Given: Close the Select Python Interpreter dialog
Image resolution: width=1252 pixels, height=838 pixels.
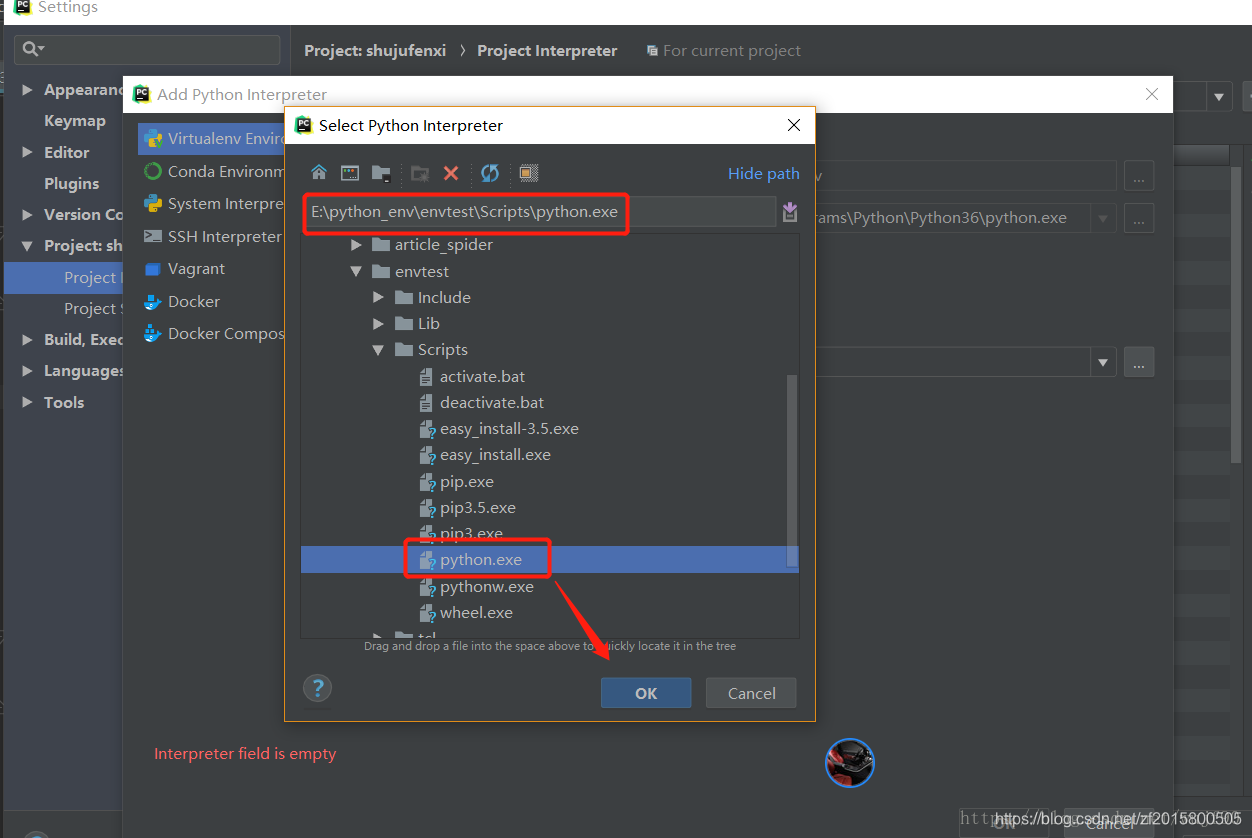Looking at the screenshot, I should tap(794, 125).
